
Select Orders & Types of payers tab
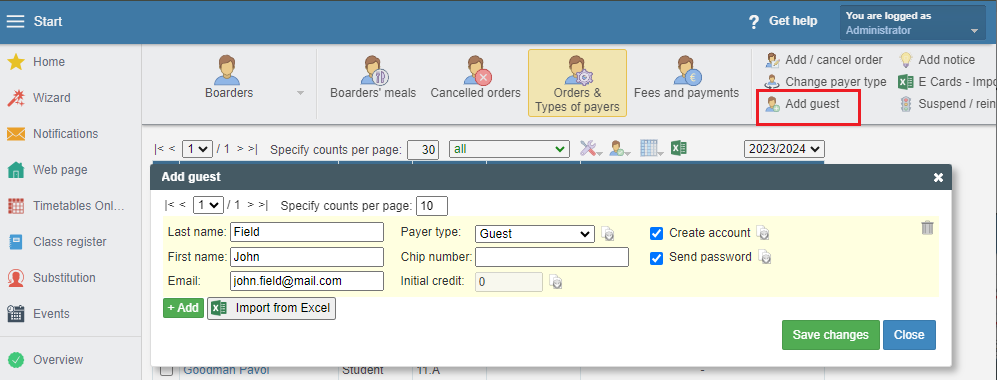577,83
